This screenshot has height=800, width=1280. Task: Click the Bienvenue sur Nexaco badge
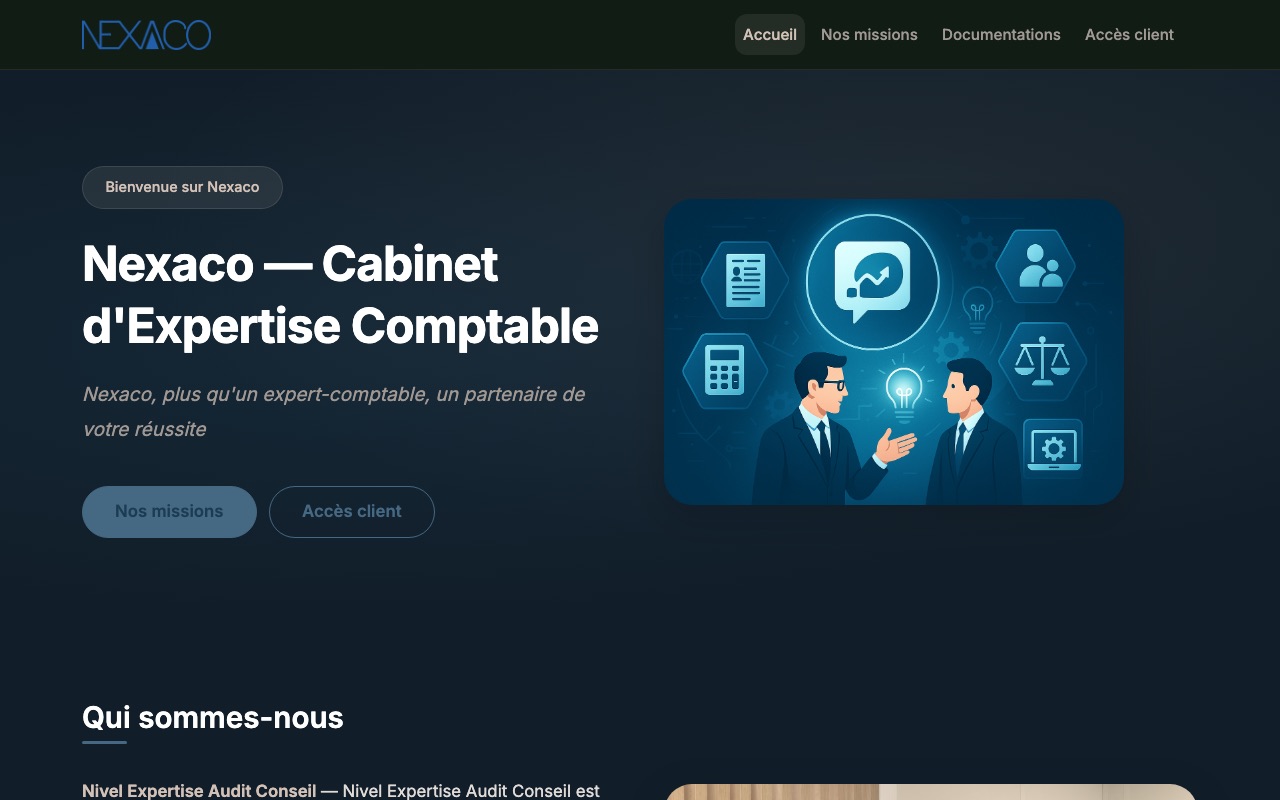click(x=182, y=187)
